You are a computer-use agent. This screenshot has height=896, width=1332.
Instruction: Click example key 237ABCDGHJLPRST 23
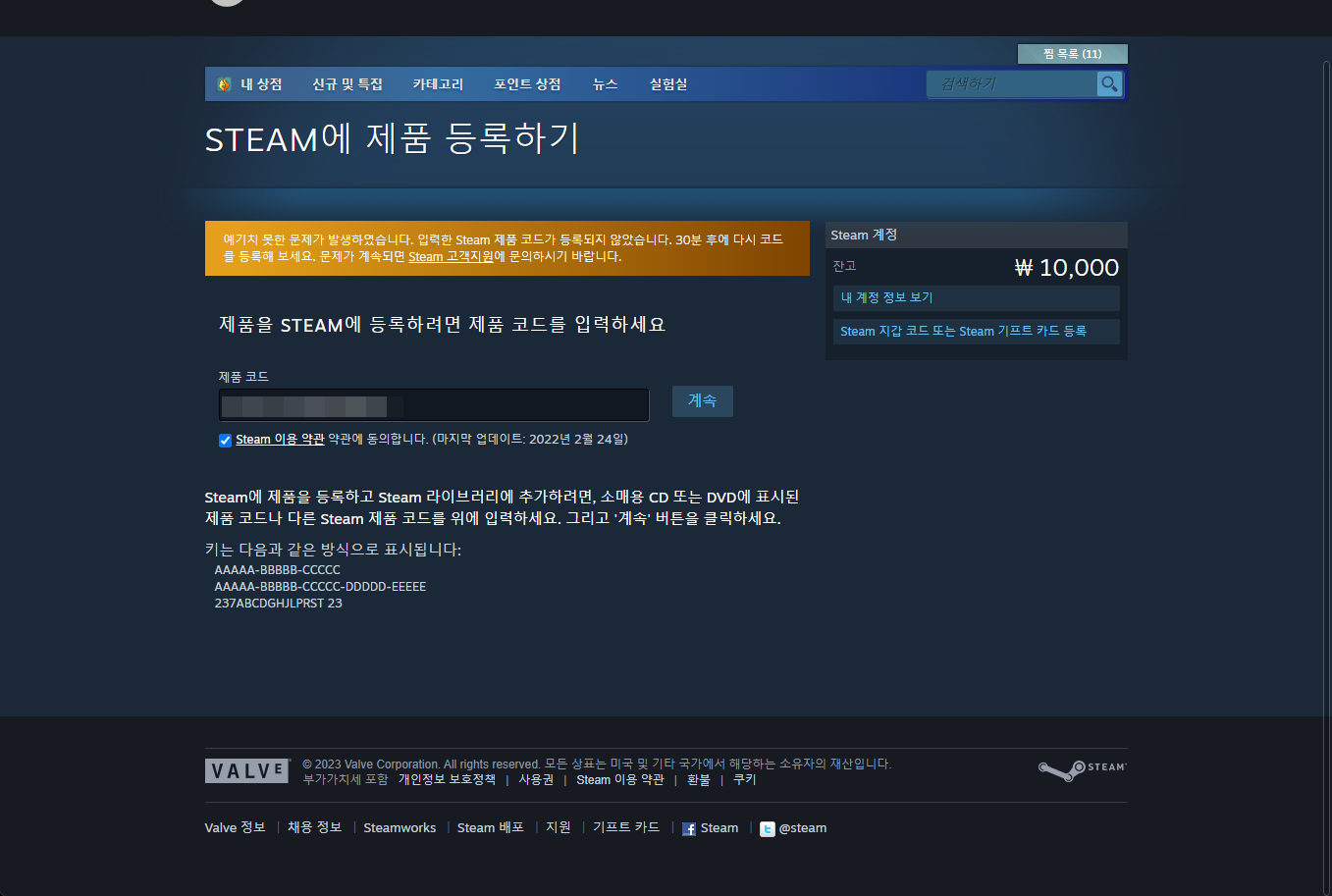pyautogui.click(x=279, y=604)
